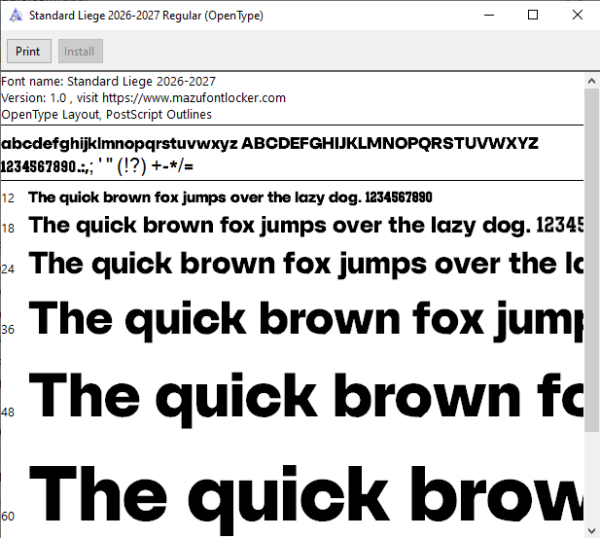Click the Version 1.0 mazufontlocker.com line

[x=143, y=98]
